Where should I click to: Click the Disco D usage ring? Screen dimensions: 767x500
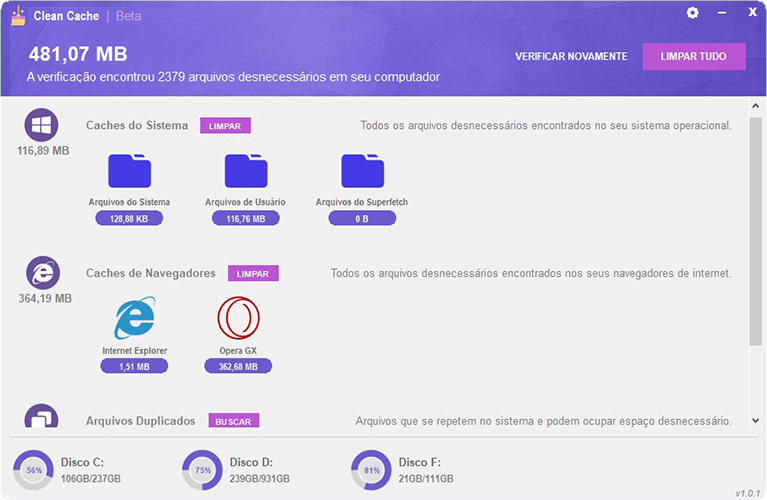(x=203, y=470)
